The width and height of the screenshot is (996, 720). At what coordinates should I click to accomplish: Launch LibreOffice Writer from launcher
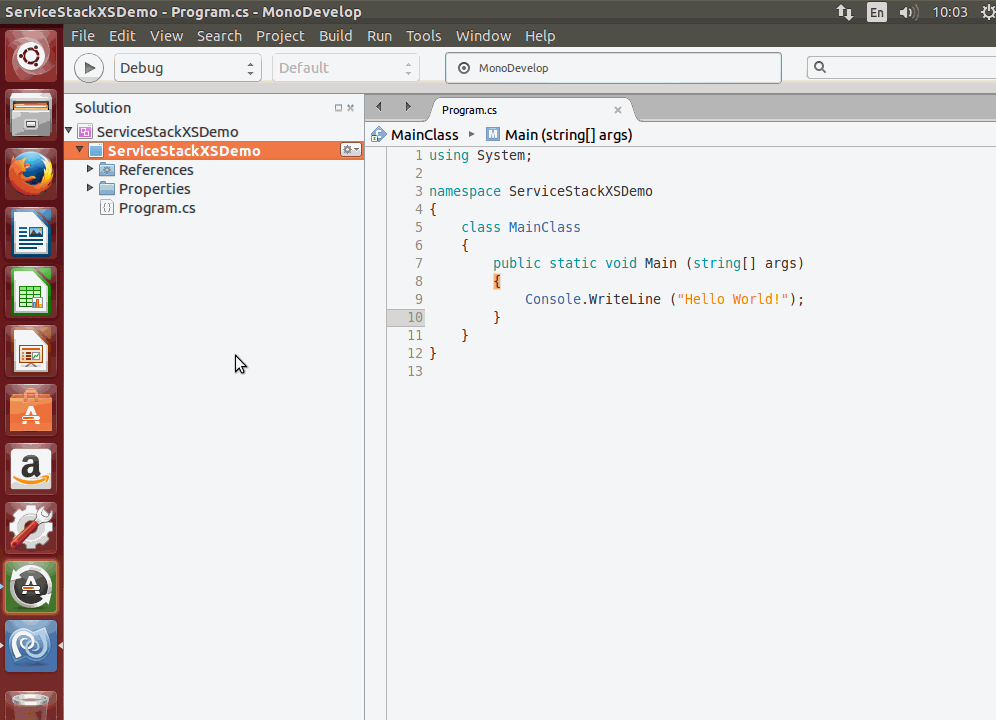click(31, 233)
